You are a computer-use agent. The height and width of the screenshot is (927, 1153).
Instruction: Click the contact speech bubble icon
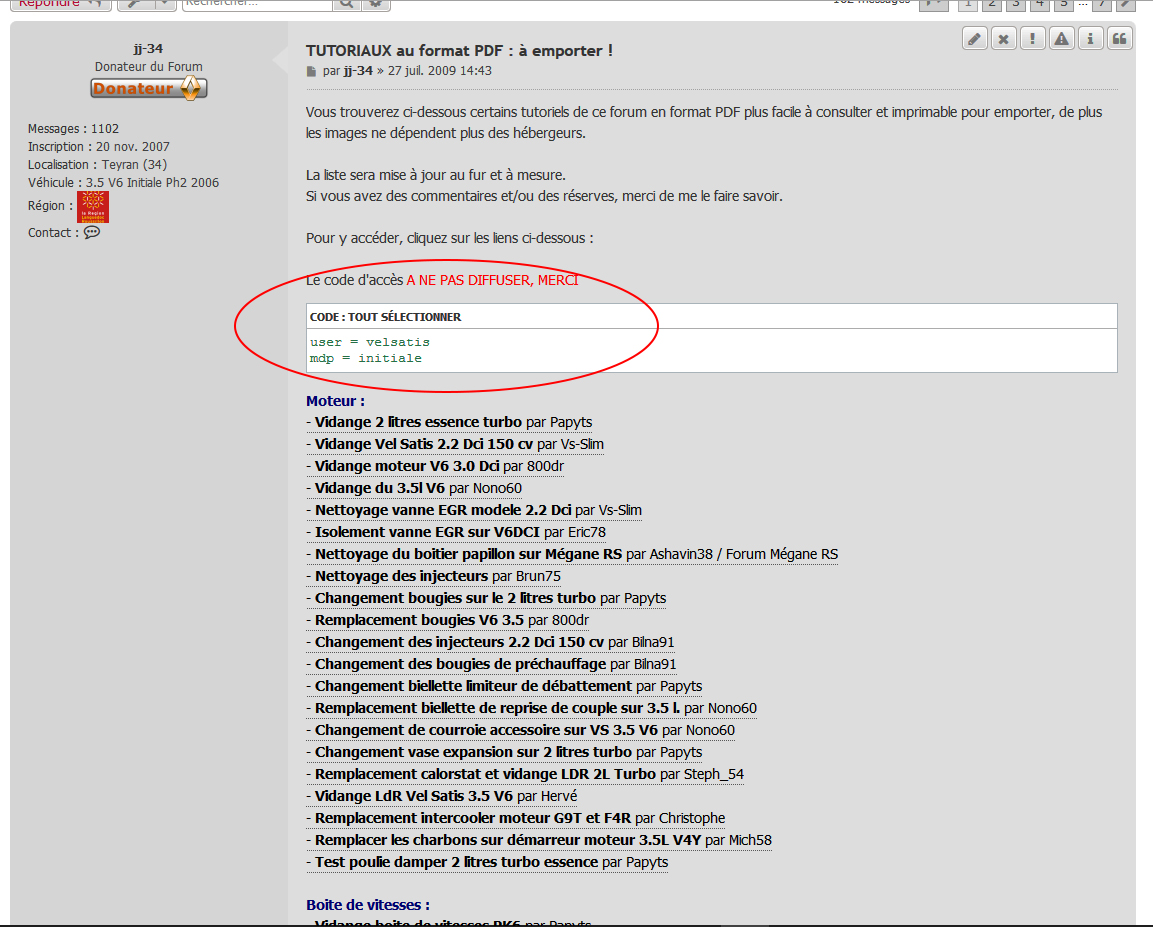click(x=92, y=232)
